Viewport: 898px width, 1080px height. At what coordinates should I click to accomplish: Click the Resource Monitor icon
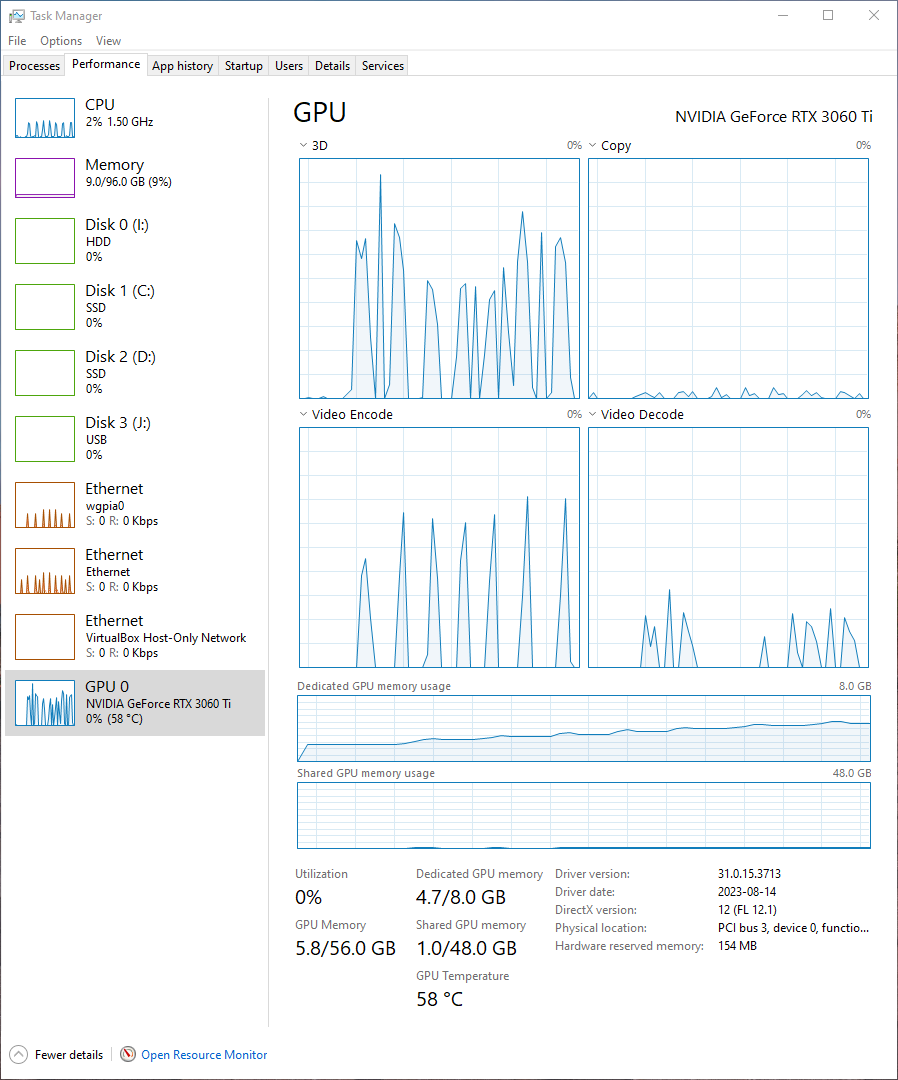128,1054
